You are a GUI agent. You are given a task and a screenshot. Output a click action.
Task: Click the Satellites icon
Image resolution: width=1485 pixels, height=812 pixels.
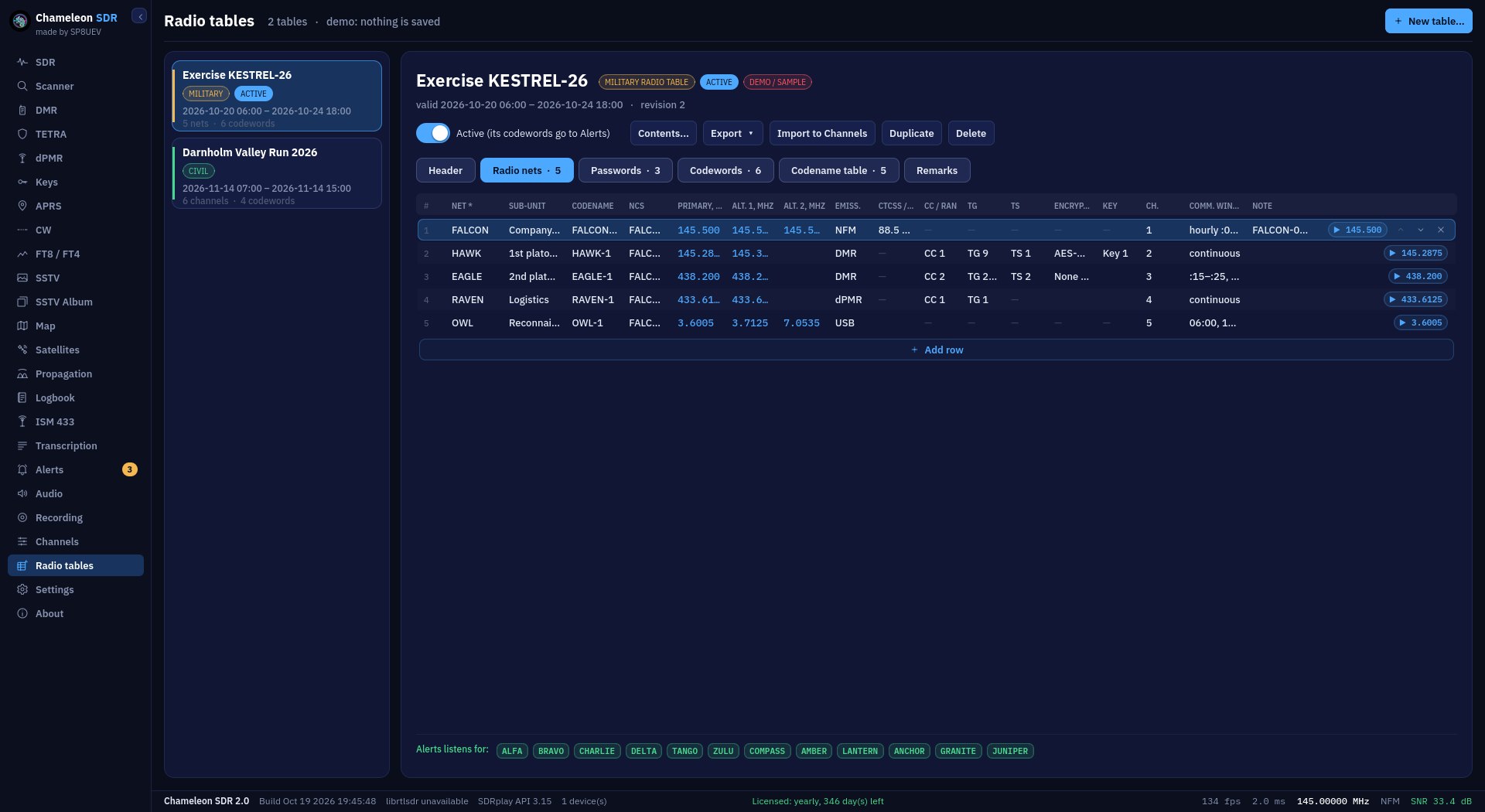pos(22,350)
